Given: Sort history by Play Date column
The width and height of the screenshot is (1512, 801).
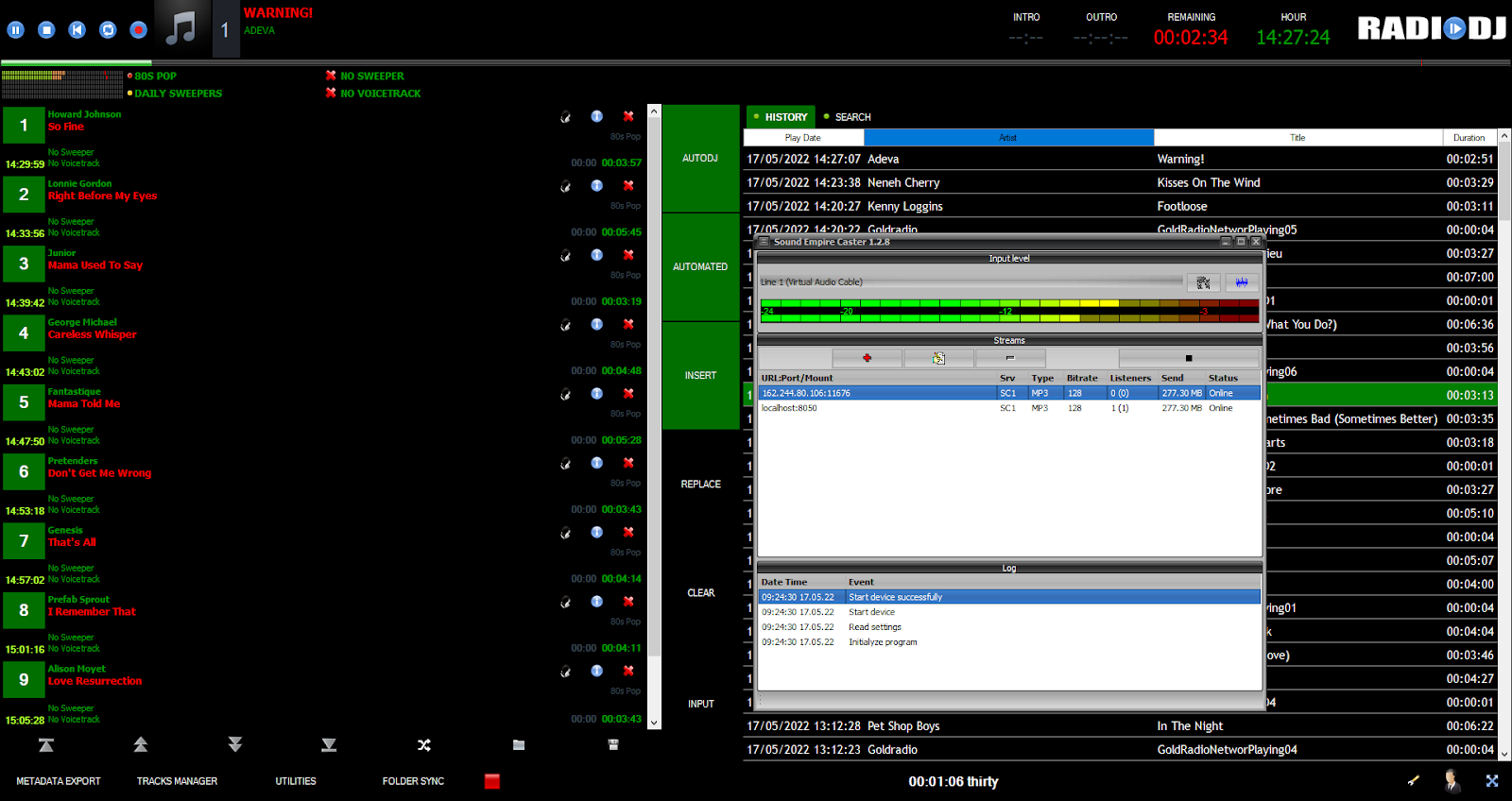Looking at the screenshot, I should point(803,138).
